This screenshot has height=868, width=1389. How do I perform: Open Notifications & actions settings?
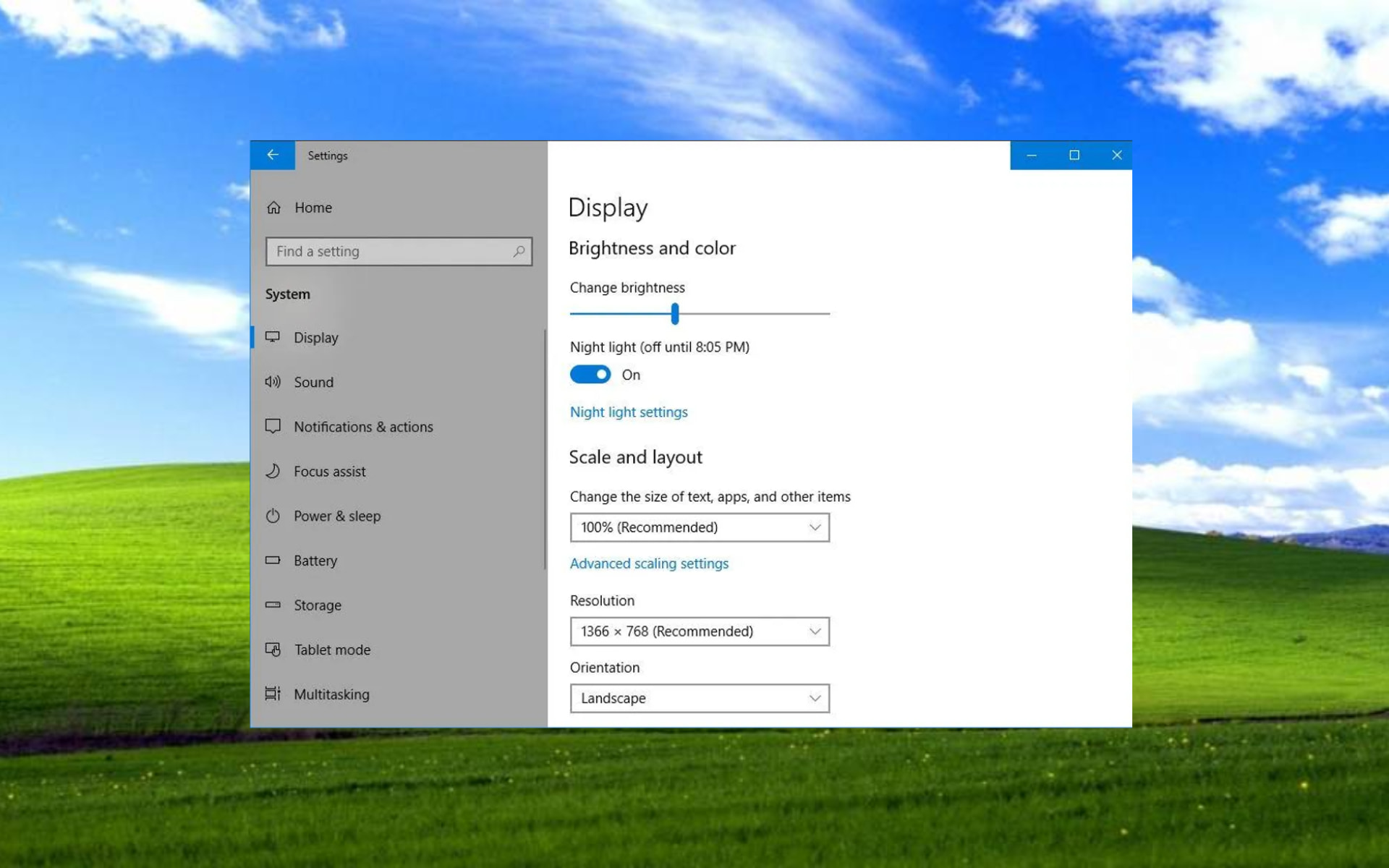[363, 427]
